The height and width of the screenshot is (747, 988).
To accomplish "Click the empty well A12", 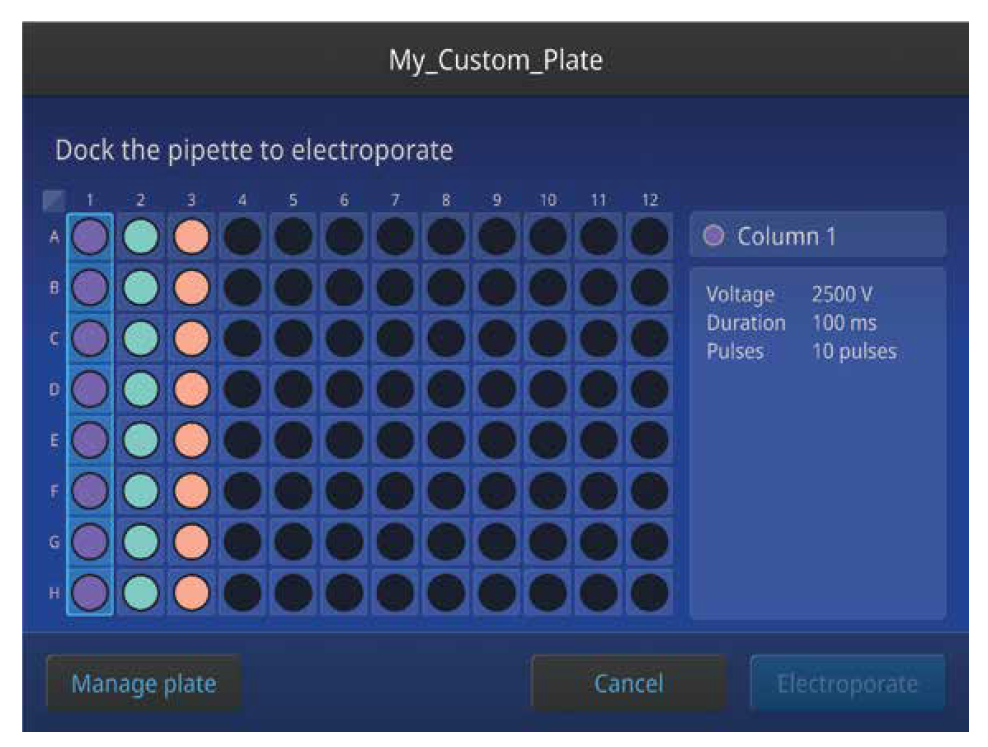I will pyautogui.click(x=649, y=237).
